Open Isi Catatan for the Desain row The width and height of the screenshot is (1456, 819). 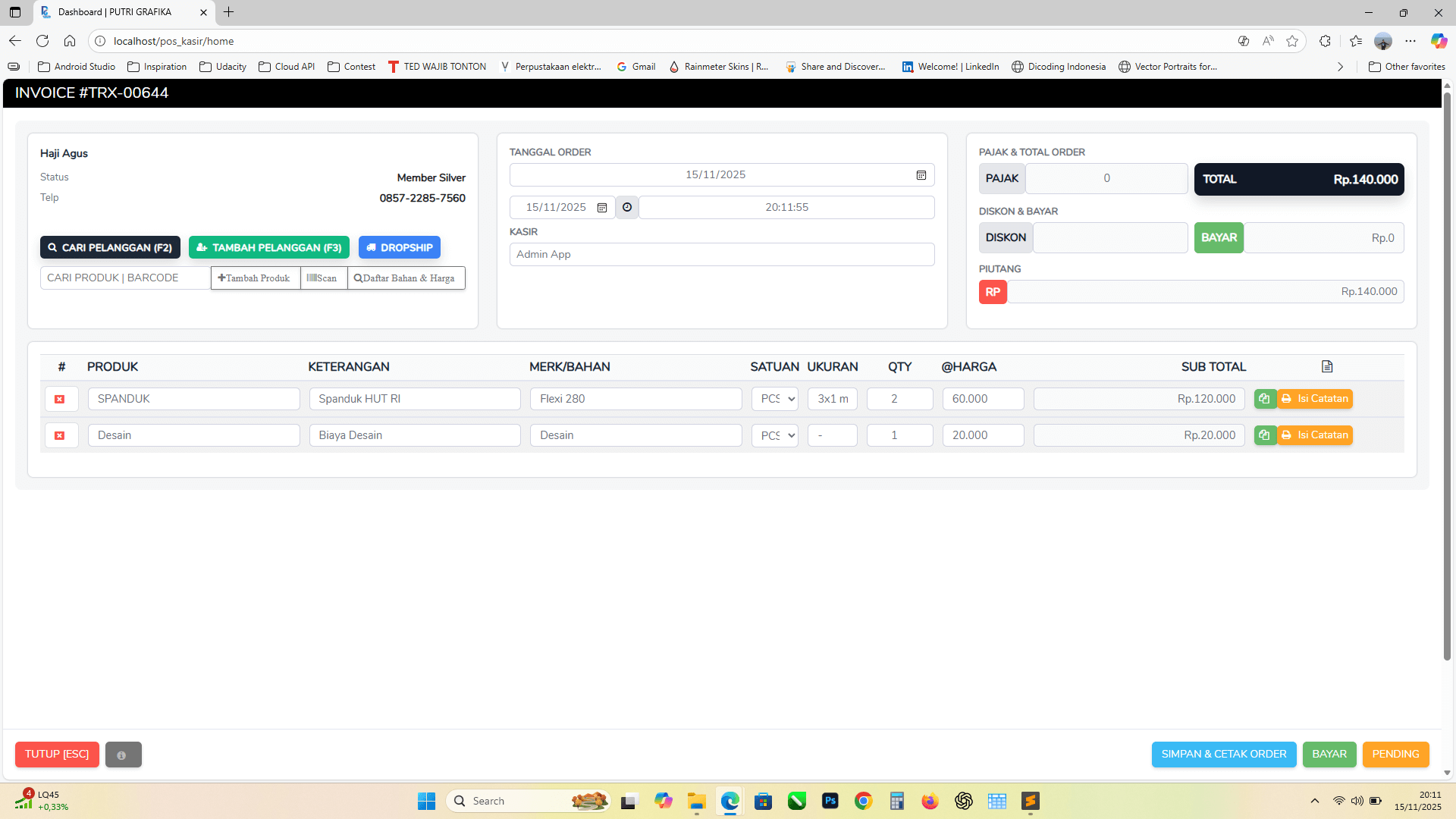(1314, 435)
